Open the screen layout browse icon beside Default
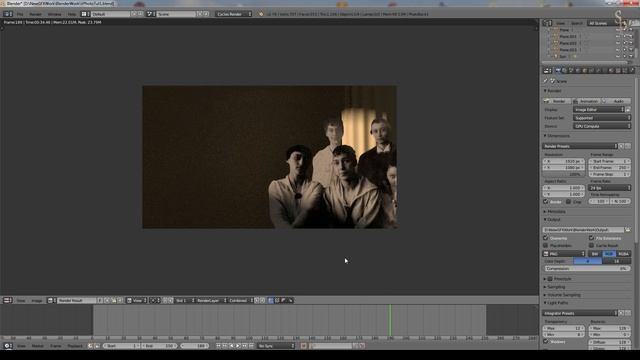640x360 pixels. (84, 14)
